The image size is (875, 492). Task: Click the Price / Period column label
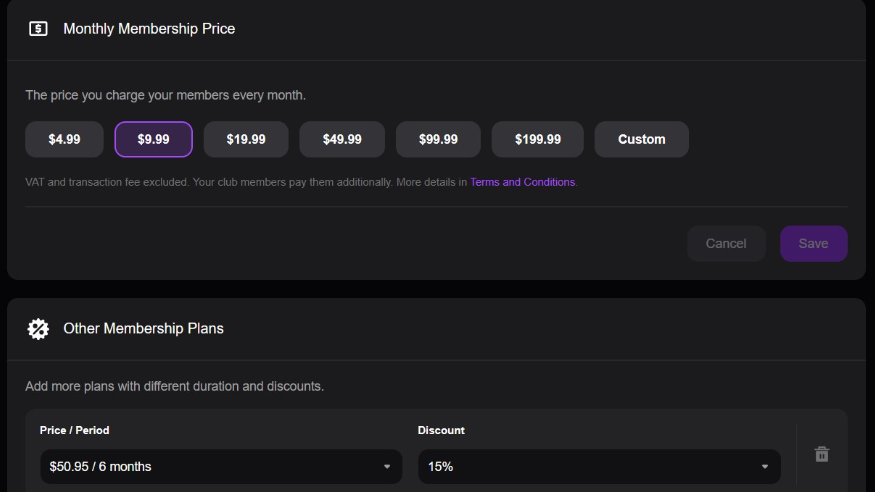75,430
